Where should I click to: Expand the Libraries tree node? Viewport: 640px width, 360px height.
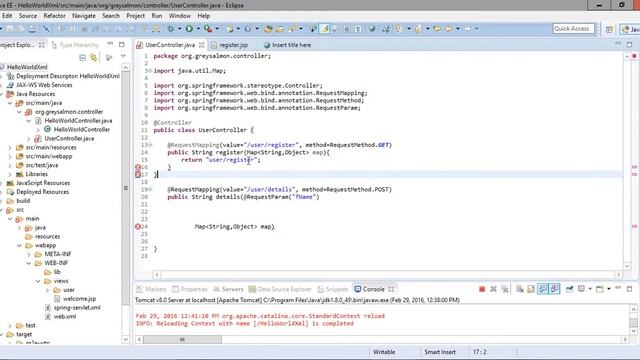10,174
